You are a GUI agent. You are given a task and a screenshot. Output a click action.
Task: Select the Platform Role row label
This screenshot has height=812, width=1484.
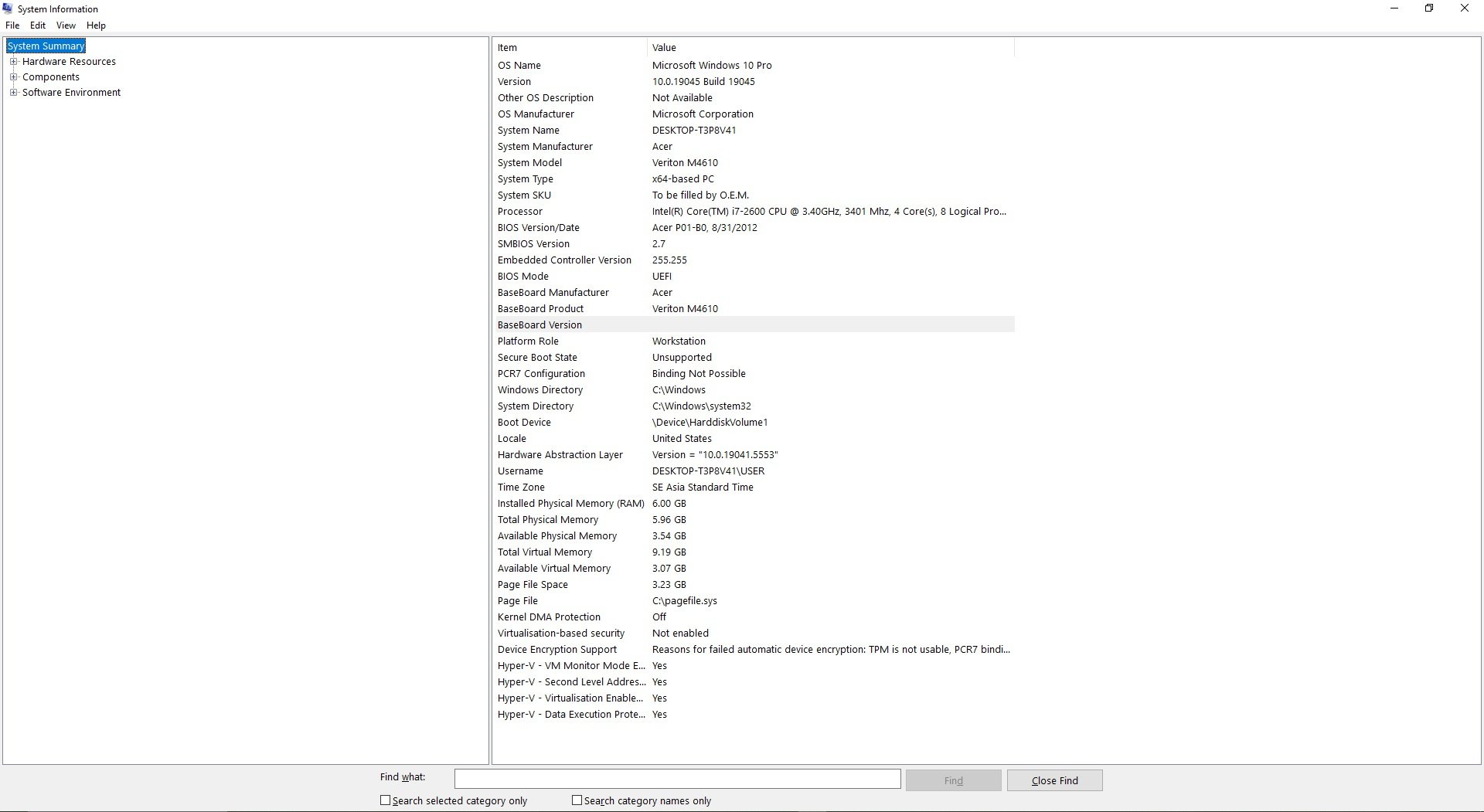[x=528, y=341]
